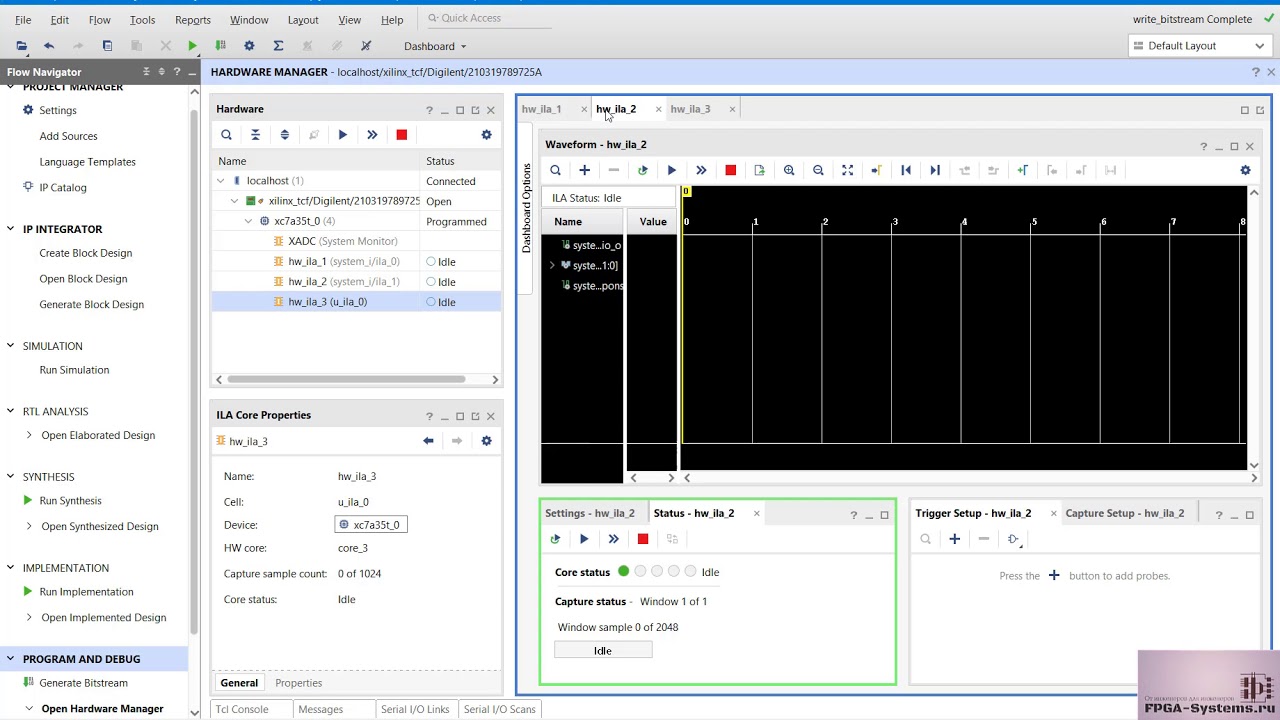
Task: Search in the Hardware panel
Action: 226,135
